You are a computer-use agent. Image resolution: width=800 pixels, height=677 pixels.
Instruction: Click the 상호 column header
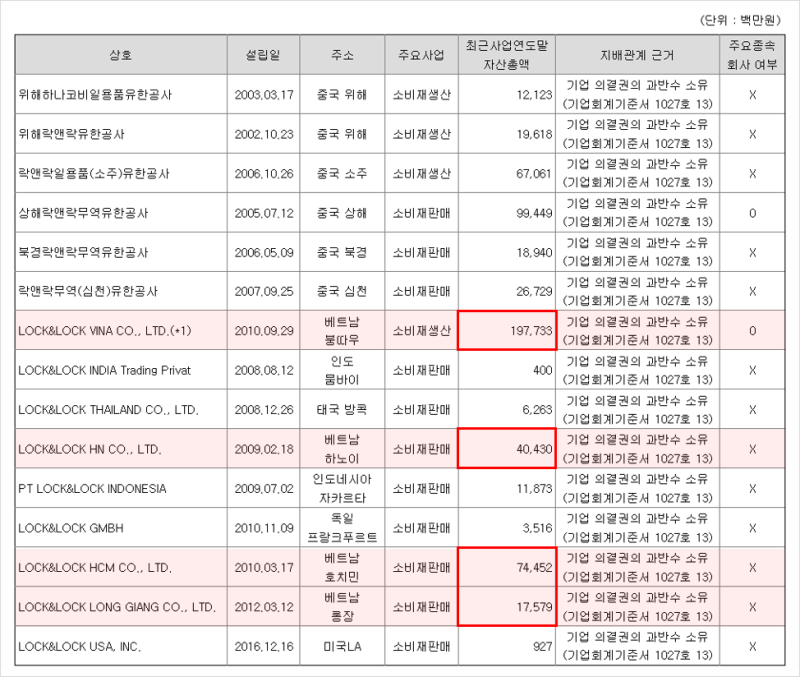(121, 55)
